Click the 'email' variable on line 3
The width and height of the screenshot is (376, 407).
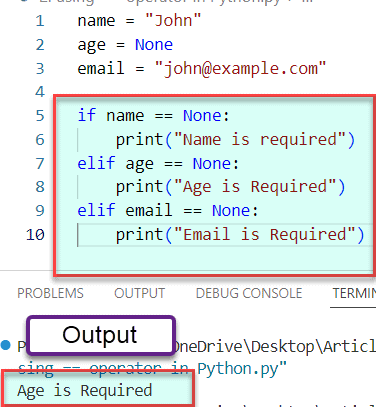(101, 69)
